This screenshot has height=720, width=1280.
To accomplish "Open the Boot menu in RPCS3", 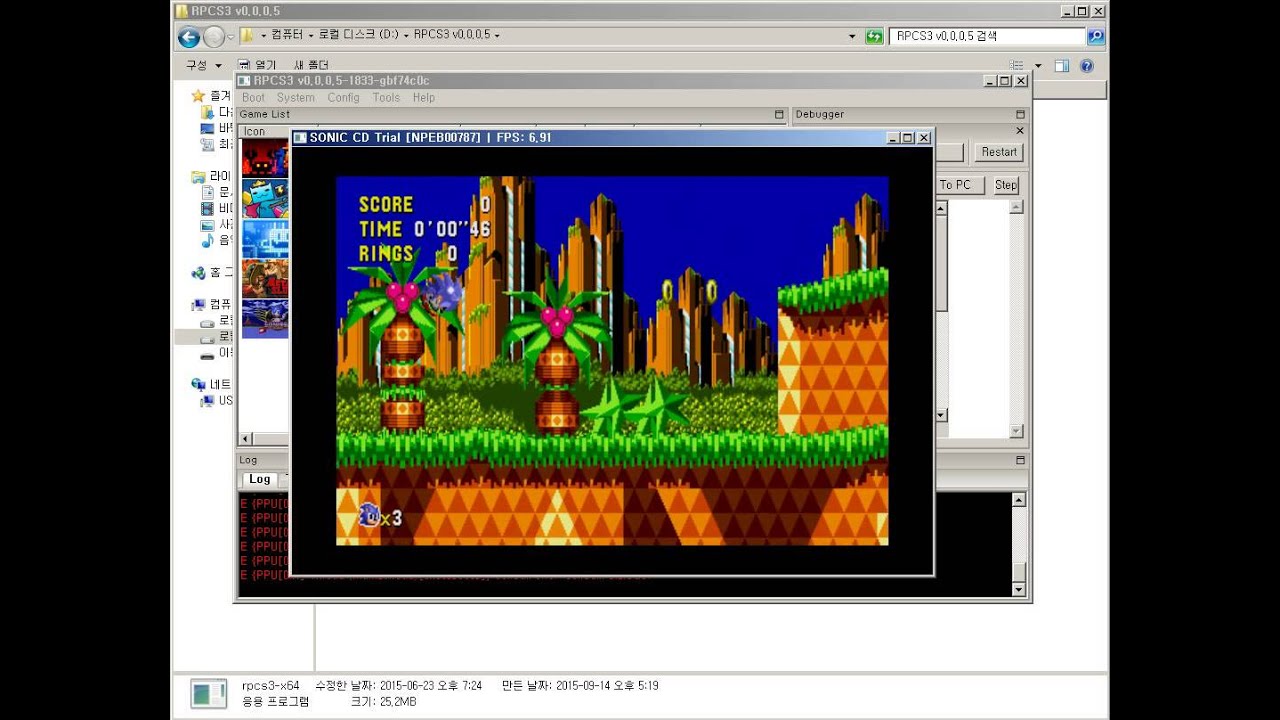I will 254,98.
